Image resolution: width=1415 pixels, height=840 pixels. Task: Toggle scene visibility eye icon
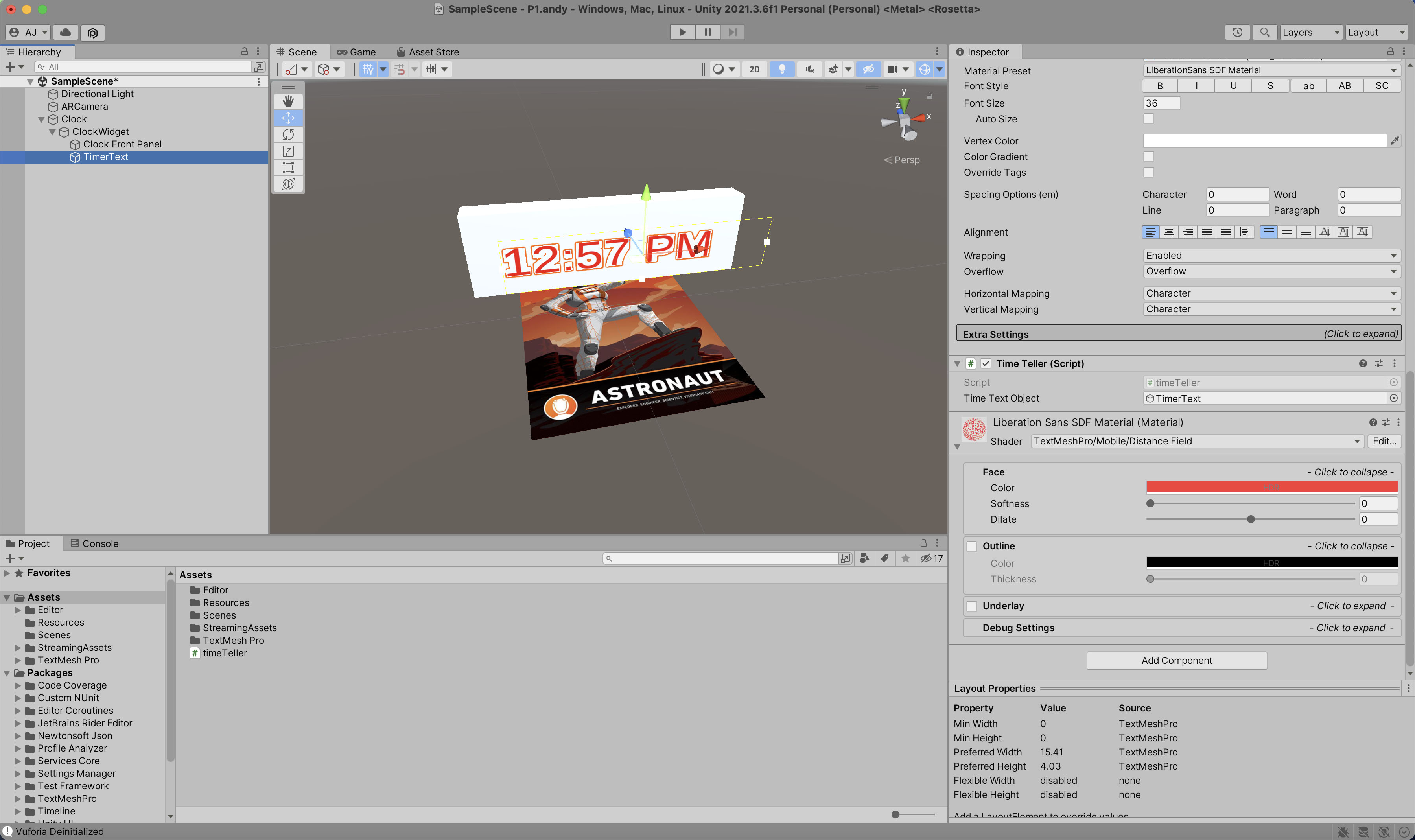point(868,69)
